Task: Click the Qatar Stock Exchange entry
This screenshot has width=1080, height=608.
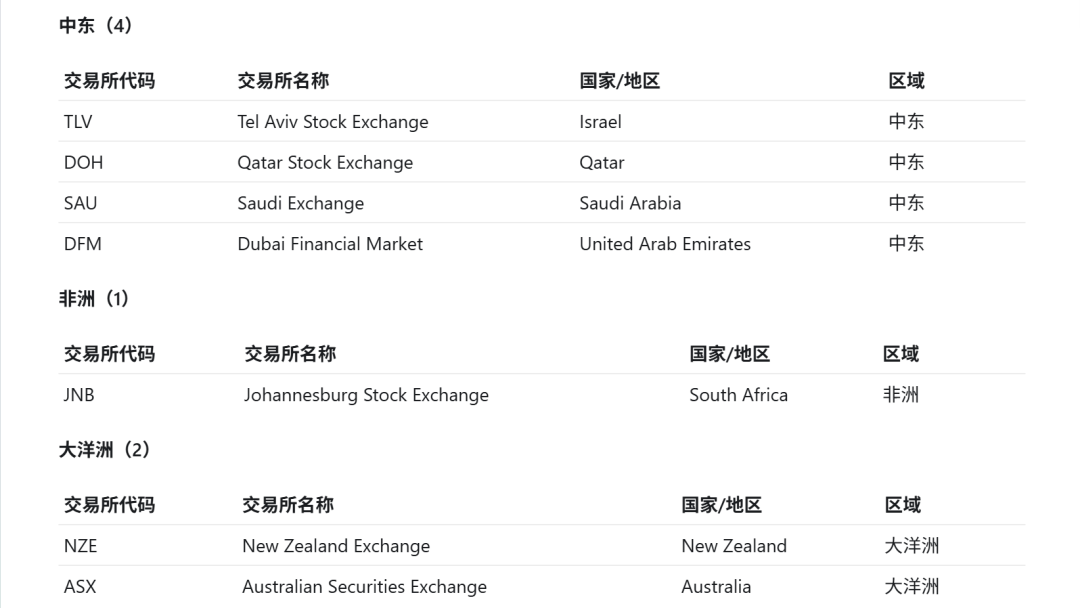Action: 325,163
